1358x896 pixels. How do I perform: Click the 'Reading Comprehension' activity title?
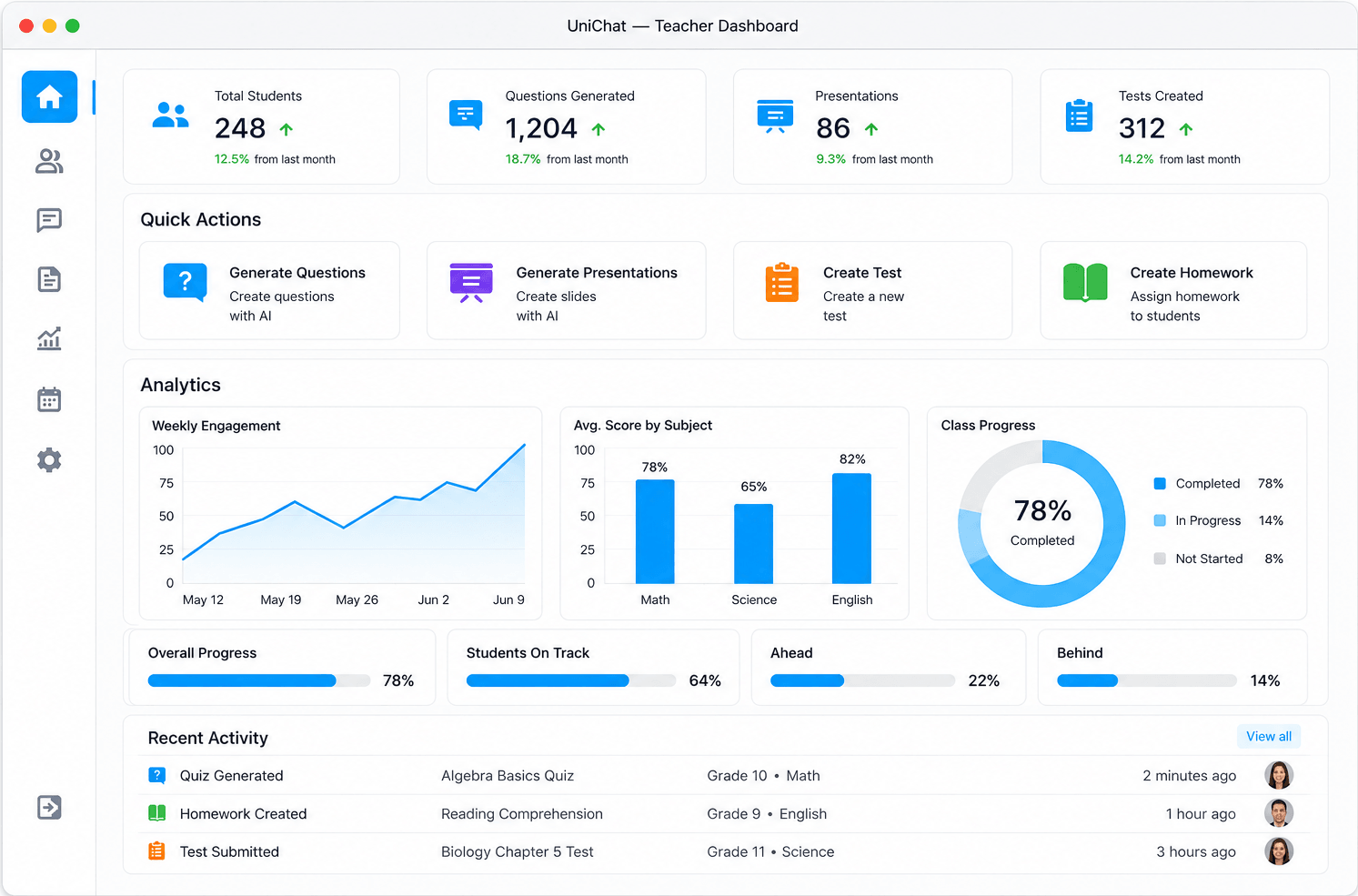(x=522, y=814)
